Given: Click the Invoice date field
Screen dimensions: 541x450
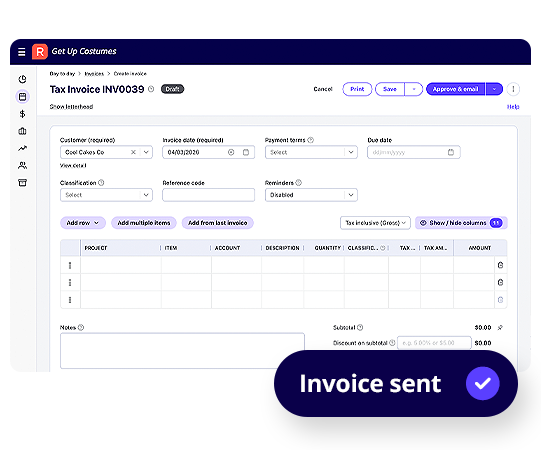Looking at the screenshot, I should click(209, 152).
